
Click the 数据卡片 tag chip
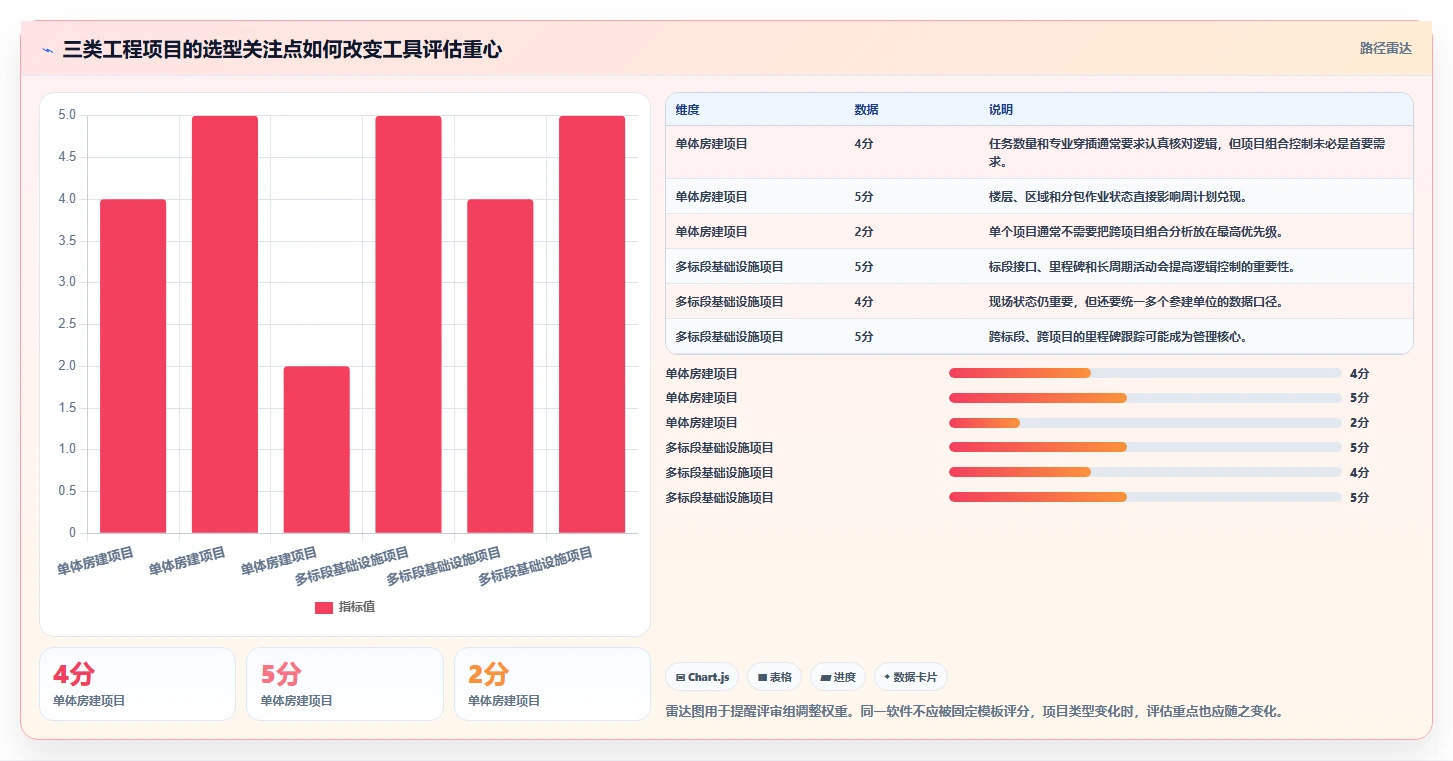pyautogui.click(x=910, y=677)
